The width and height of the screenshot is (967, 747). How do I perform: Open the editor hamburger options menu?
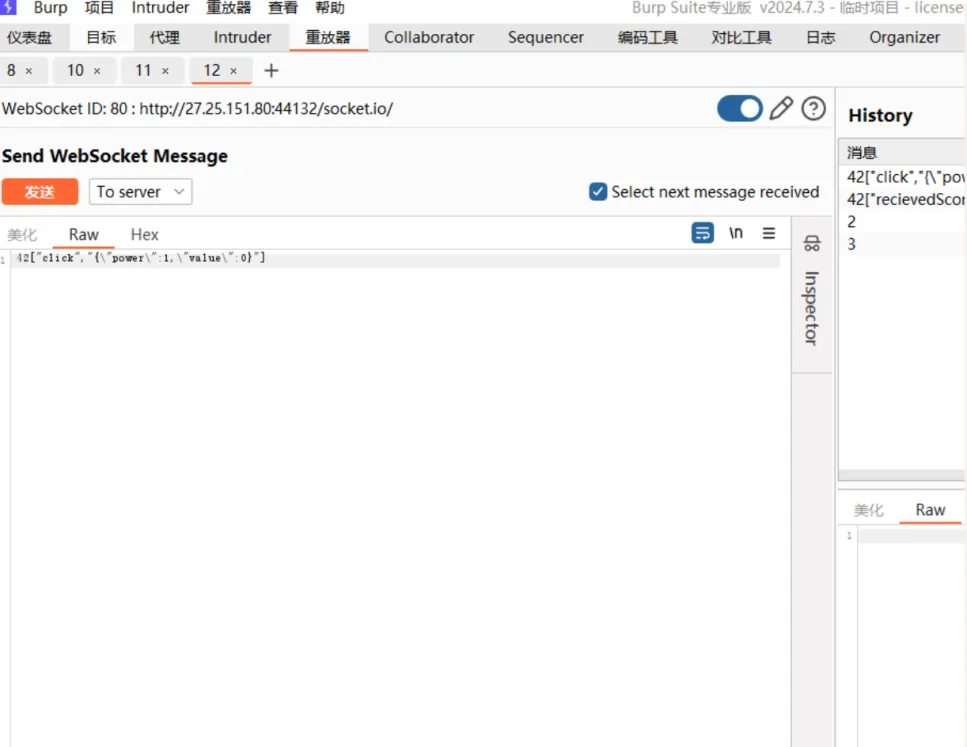click(769, 233)
